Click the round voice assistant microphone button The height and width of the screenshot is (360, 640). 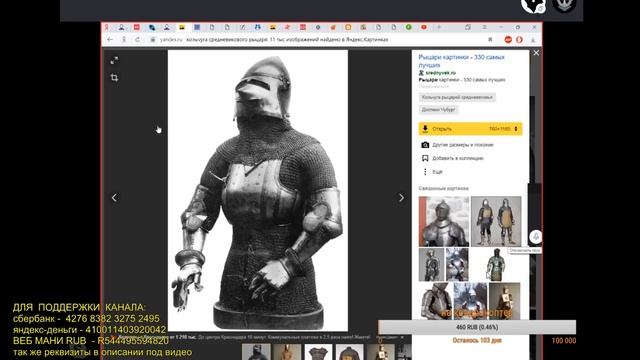click(536, 236)
